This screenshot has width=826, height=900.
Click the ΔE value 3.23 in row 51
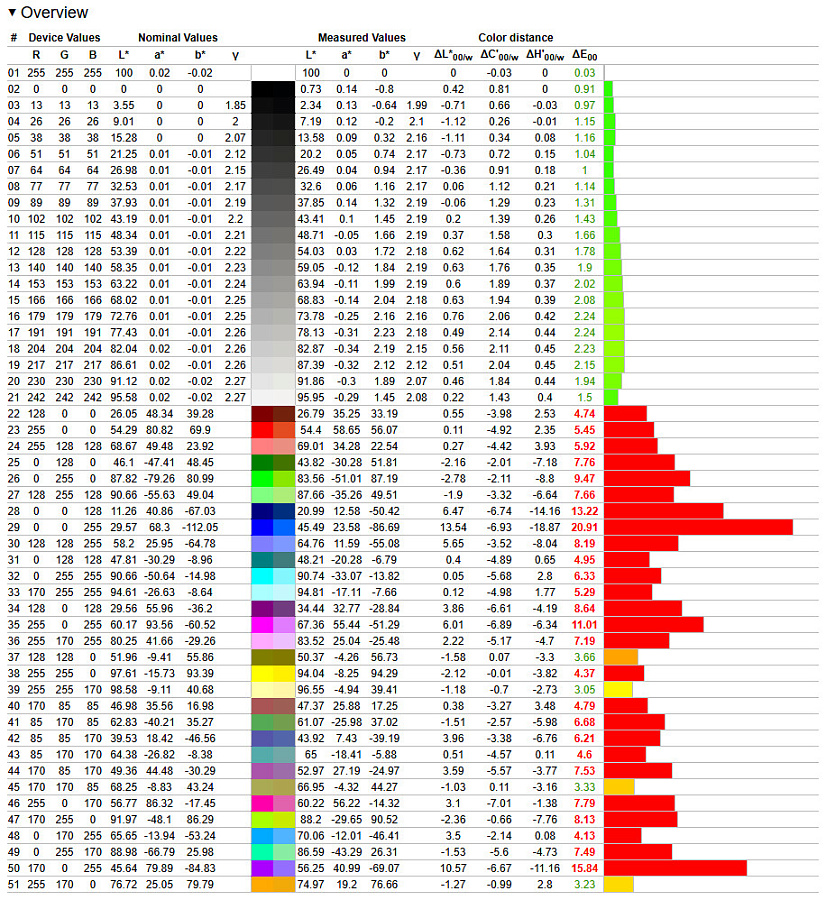tap(584, 885)
